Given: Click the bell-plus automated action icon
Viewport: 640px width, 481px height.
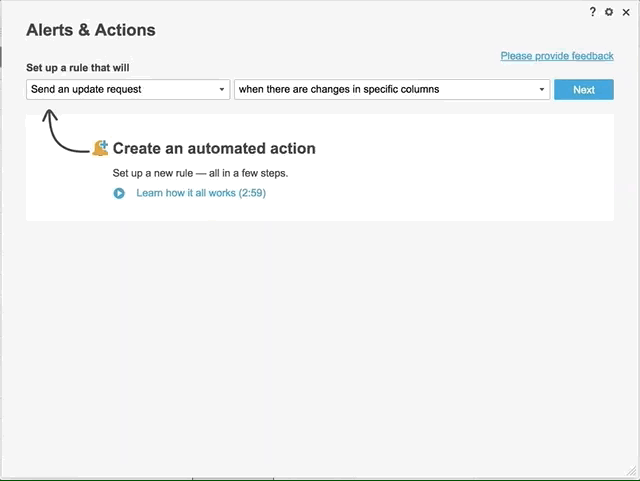Looking at the screenshot, I should (100, 148).
